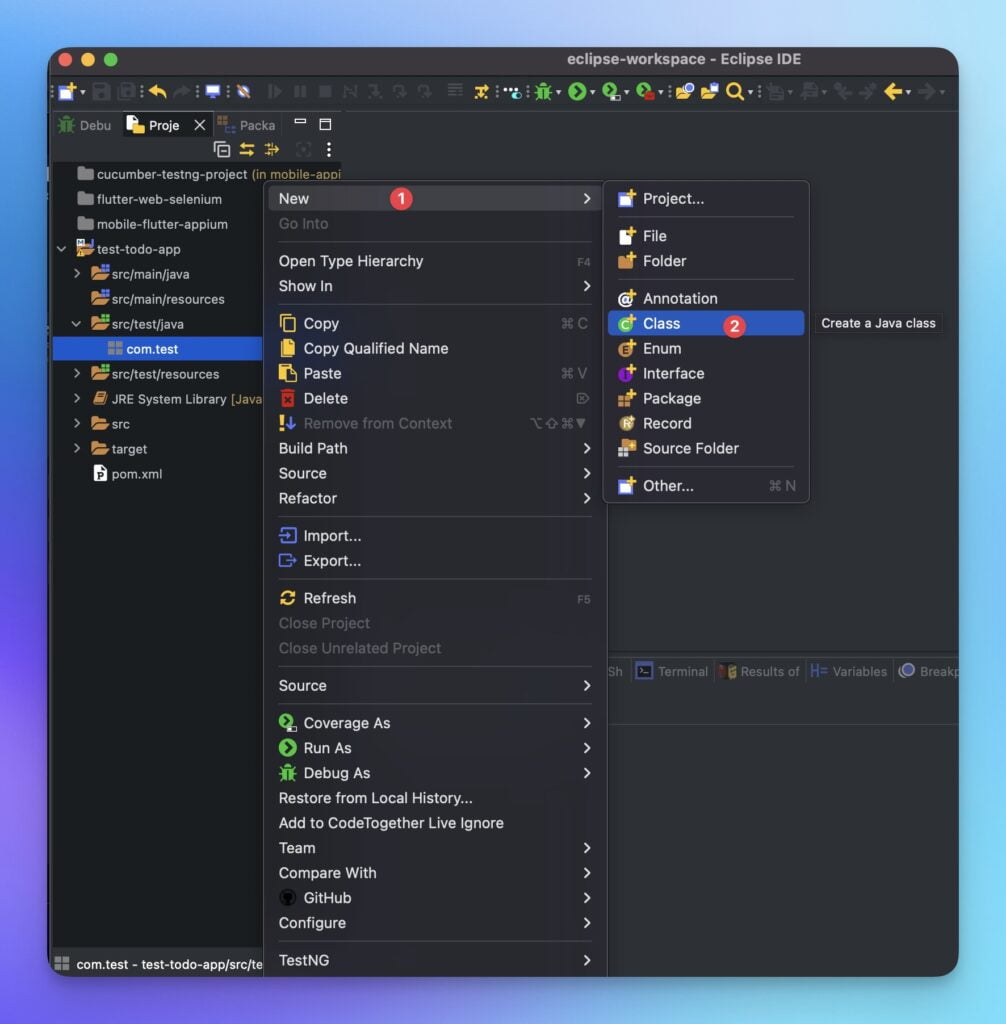This screenshot has height=1024, width=1006.
Task: Create a new Class from the submenu
Action: pos(706,323)
